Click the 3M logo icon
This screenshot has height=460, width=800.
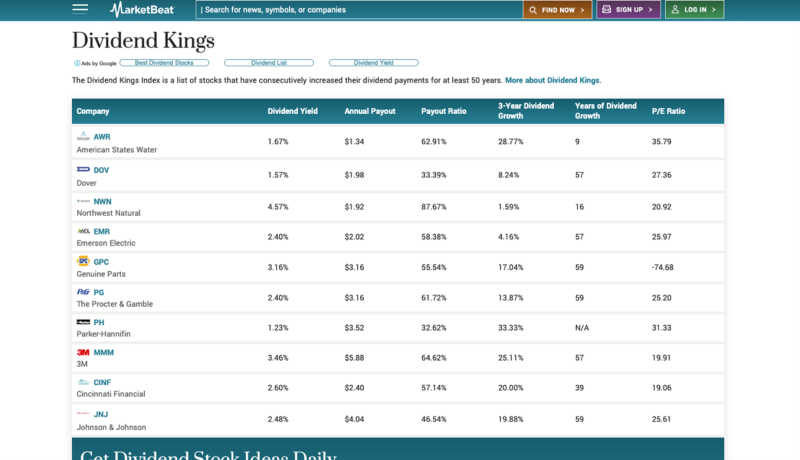83,352
